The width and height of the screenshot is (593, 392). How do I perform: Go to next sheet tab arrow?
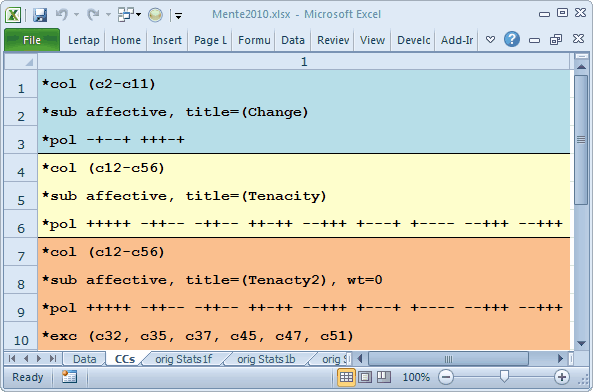click(39, 358)
